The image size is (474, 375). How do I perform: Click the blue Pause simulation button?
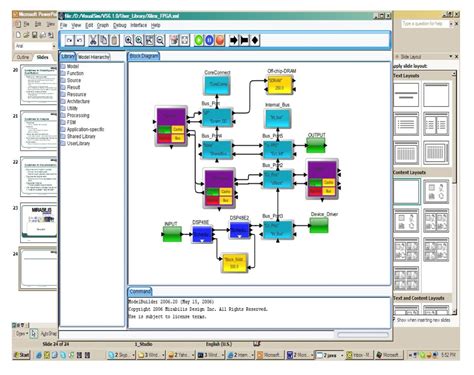[x=209, y=40]
